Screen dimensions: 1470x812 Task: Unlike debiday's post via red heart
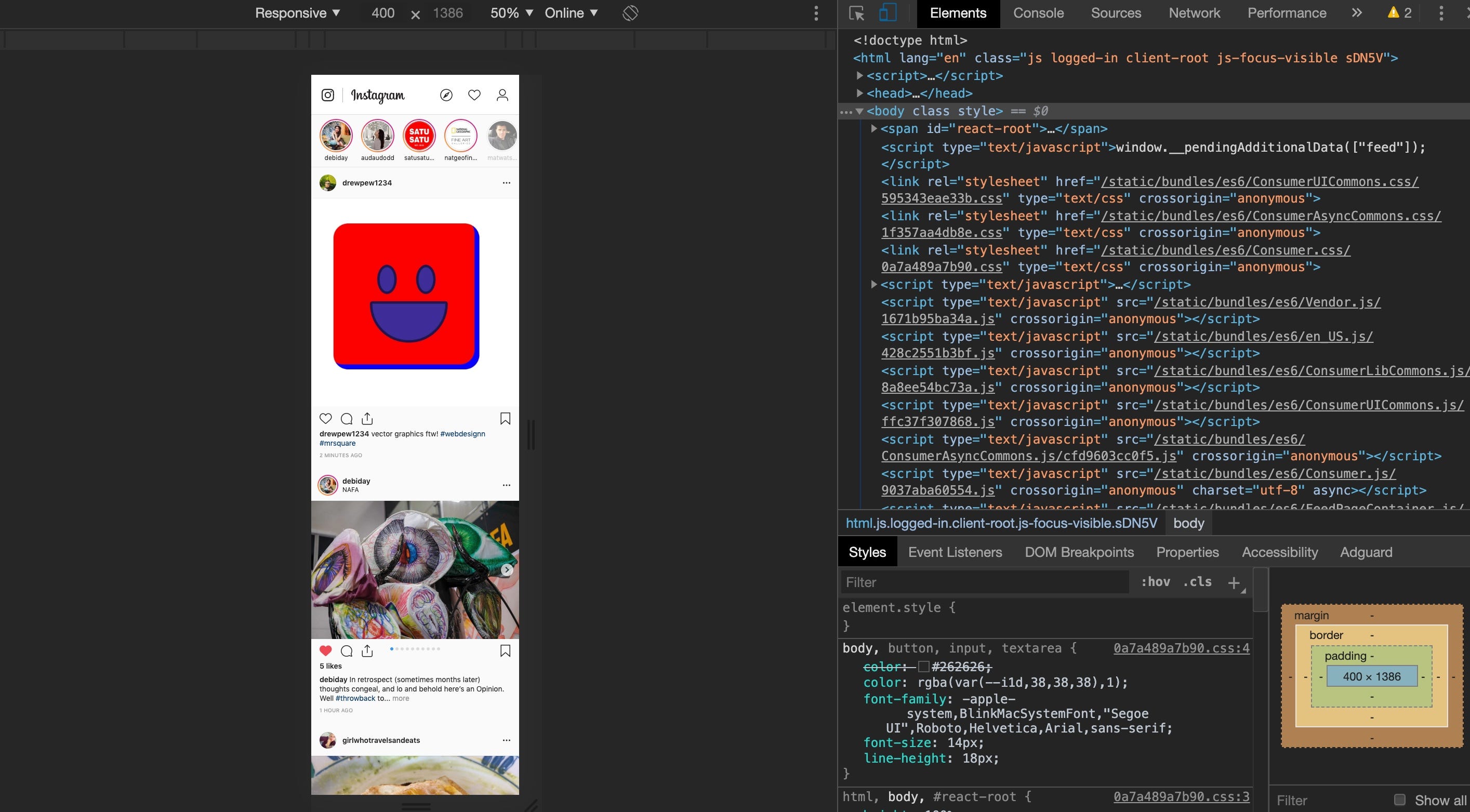tap(326, 650)
